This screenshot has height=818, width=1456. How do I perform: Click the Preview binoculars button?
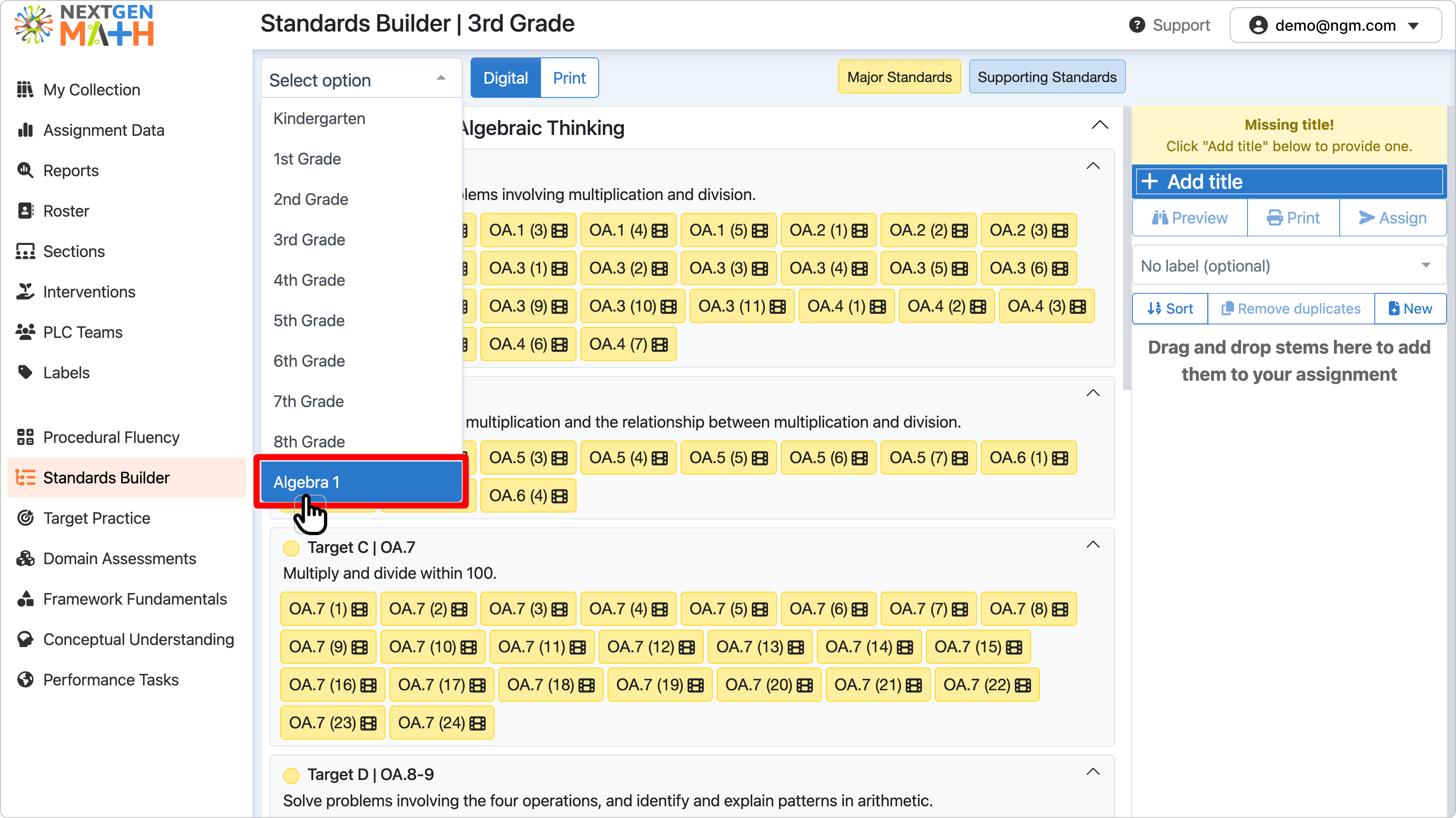click(x=1190, y=218)
